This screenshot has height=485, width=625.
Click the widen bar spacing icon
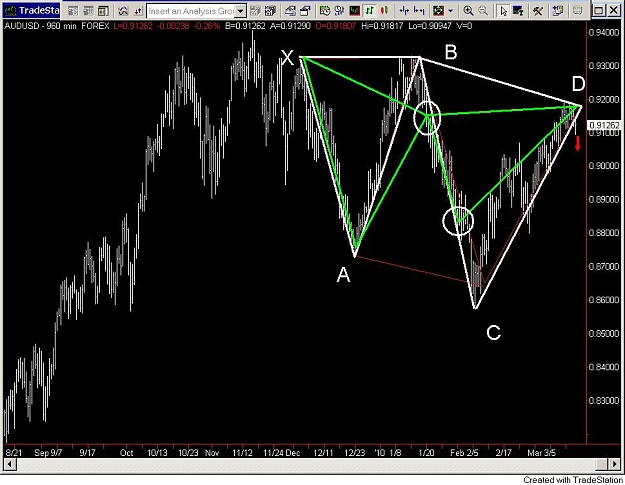pyautogui.click(x=404, y=10)
